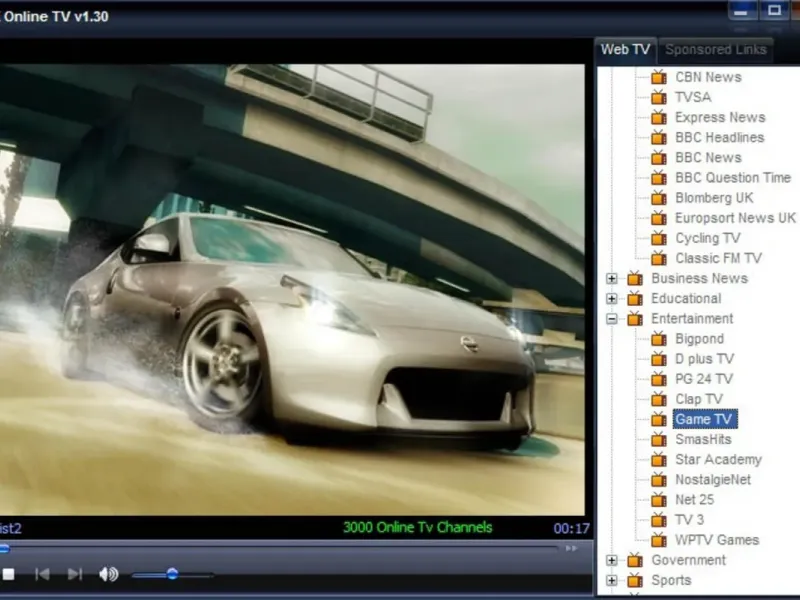The width and height of the screenshot is (800, 600).
Task: Click the TV icon beside PG 24 TV
Action: pyautogui.click(x=659, y=379)
